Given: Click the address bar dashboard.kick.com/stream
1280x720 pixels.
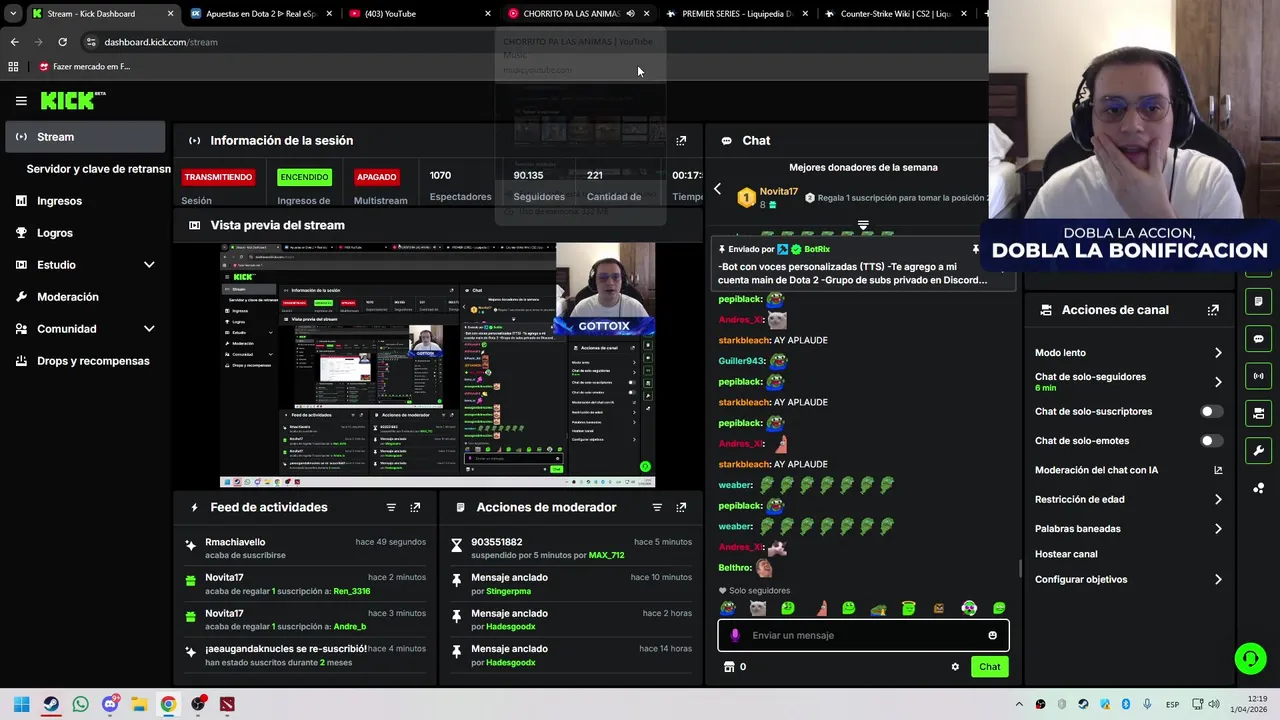Looking at the screenshot, I should (x=160, y=42).
